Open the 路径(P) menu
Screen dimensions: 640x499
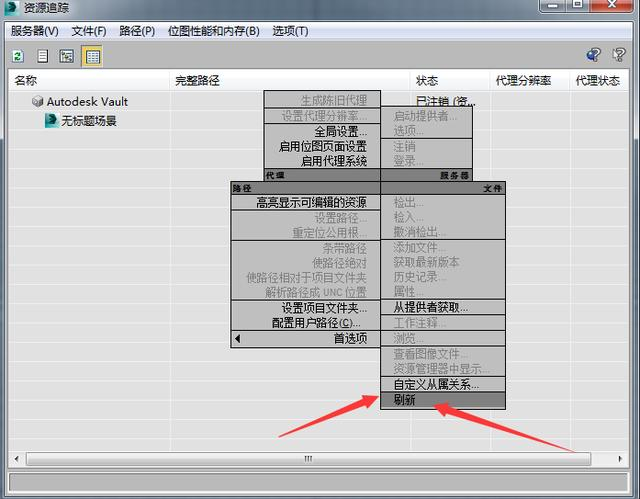[x=137, y=31]
